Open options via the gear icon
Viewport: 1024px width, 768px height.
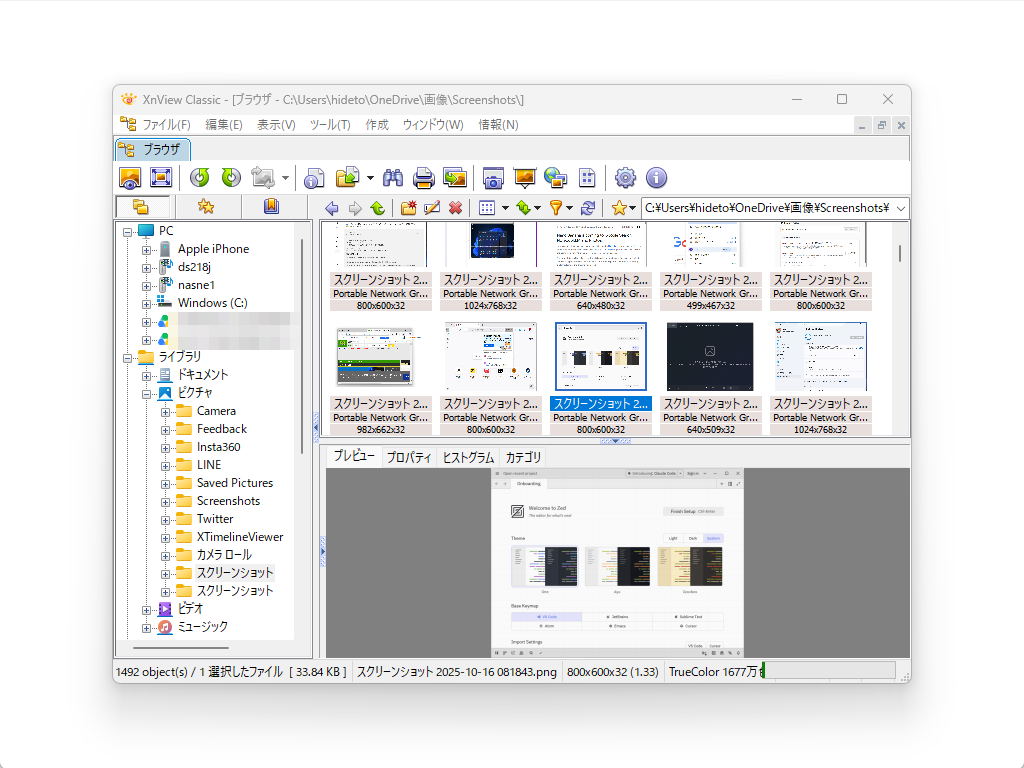(x=625, y=178)
